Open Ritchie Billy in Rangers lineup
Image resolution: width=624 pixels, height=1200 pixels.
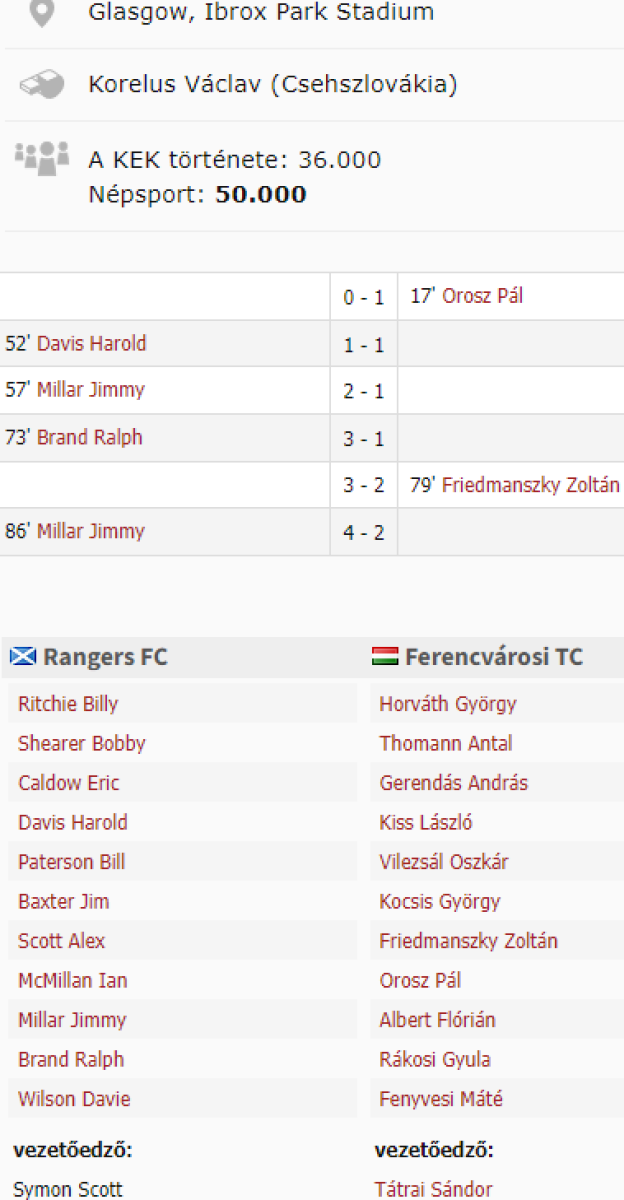click(68, 704)
